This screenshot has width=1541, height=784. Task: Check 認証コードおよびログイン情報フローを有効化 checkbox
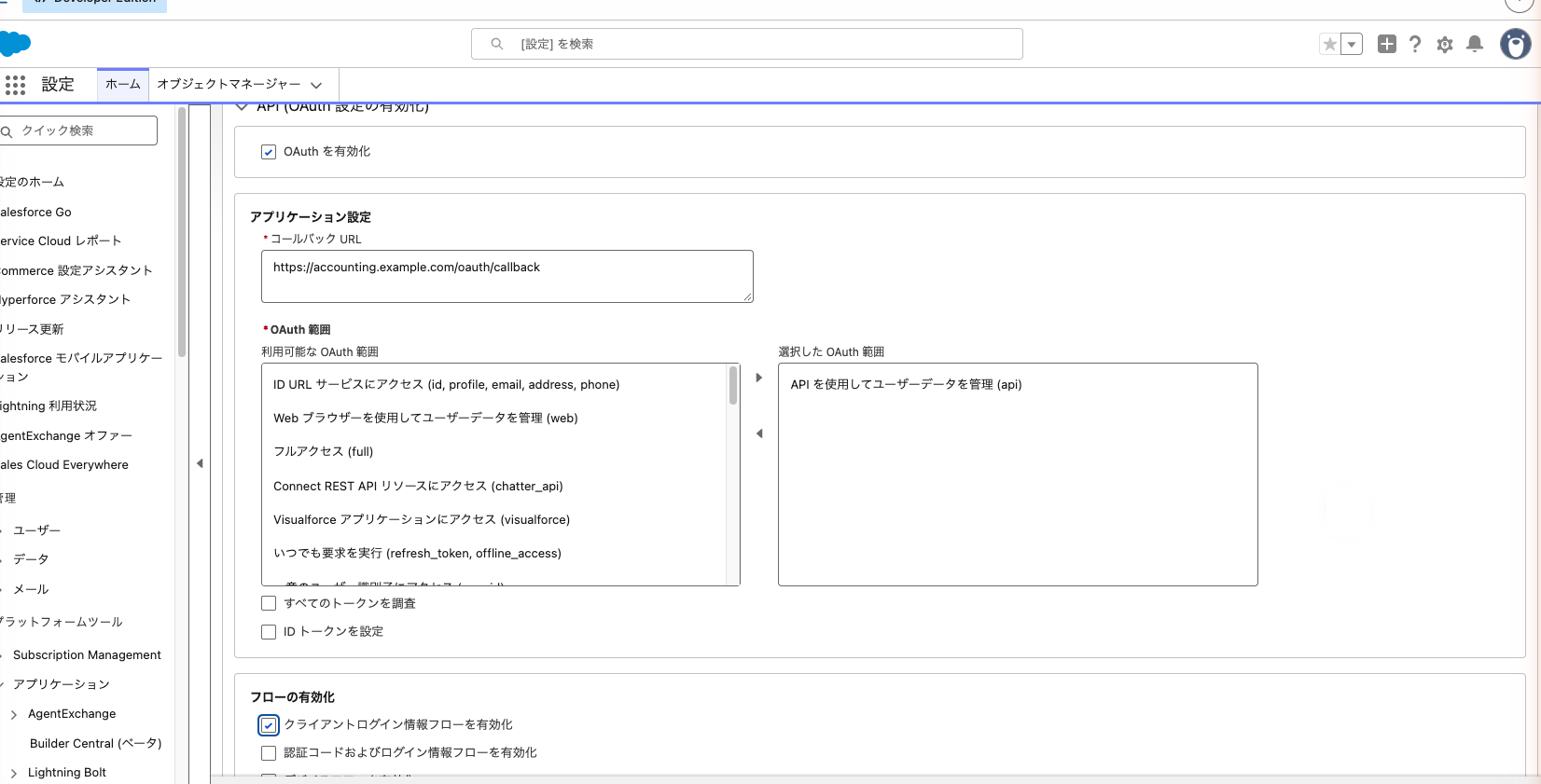click(269, 752)
